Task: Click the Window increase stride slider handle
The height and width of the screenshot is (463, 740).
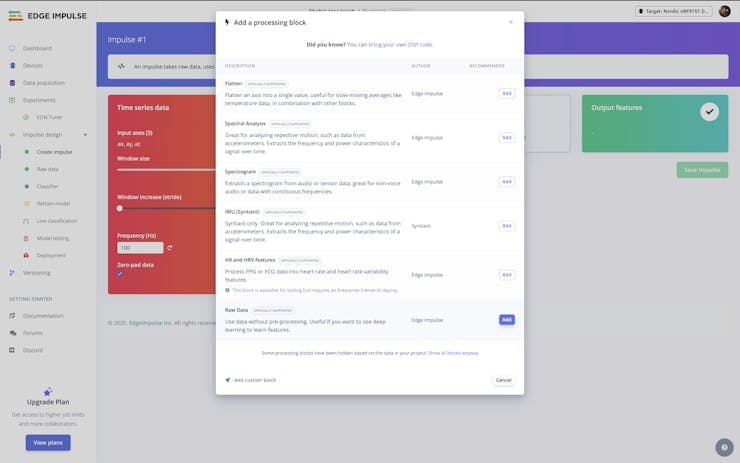Action: [x=120, y=208]
